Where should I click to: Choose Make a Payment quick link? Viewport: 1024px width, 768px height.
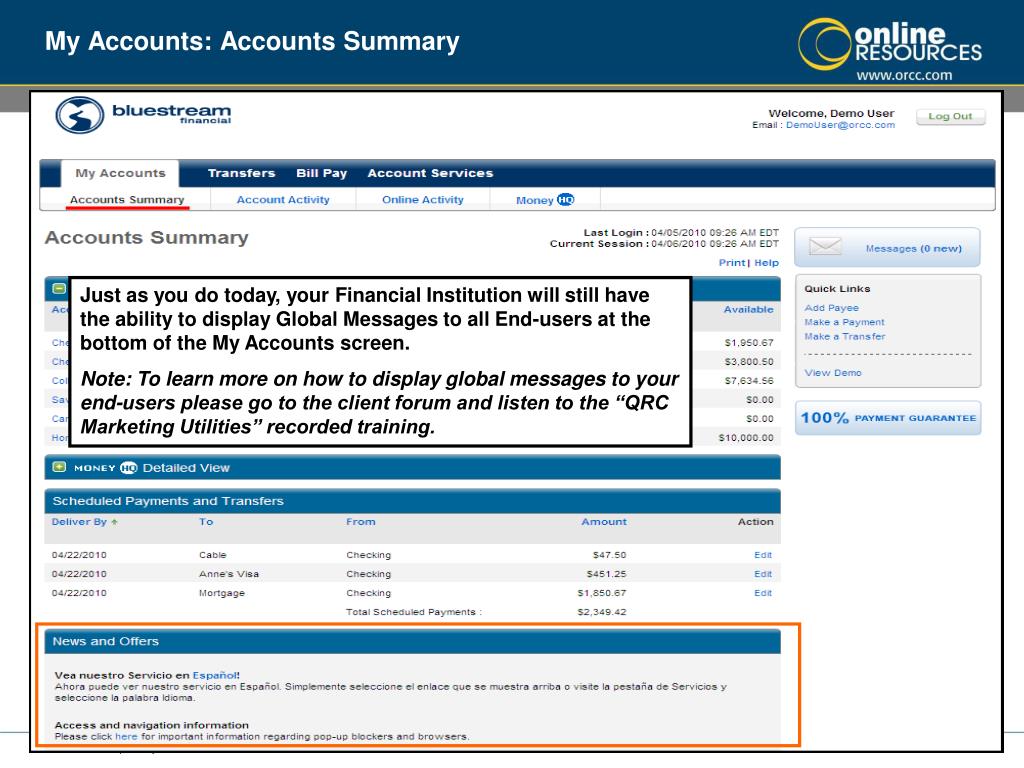(x=844, y=322)
